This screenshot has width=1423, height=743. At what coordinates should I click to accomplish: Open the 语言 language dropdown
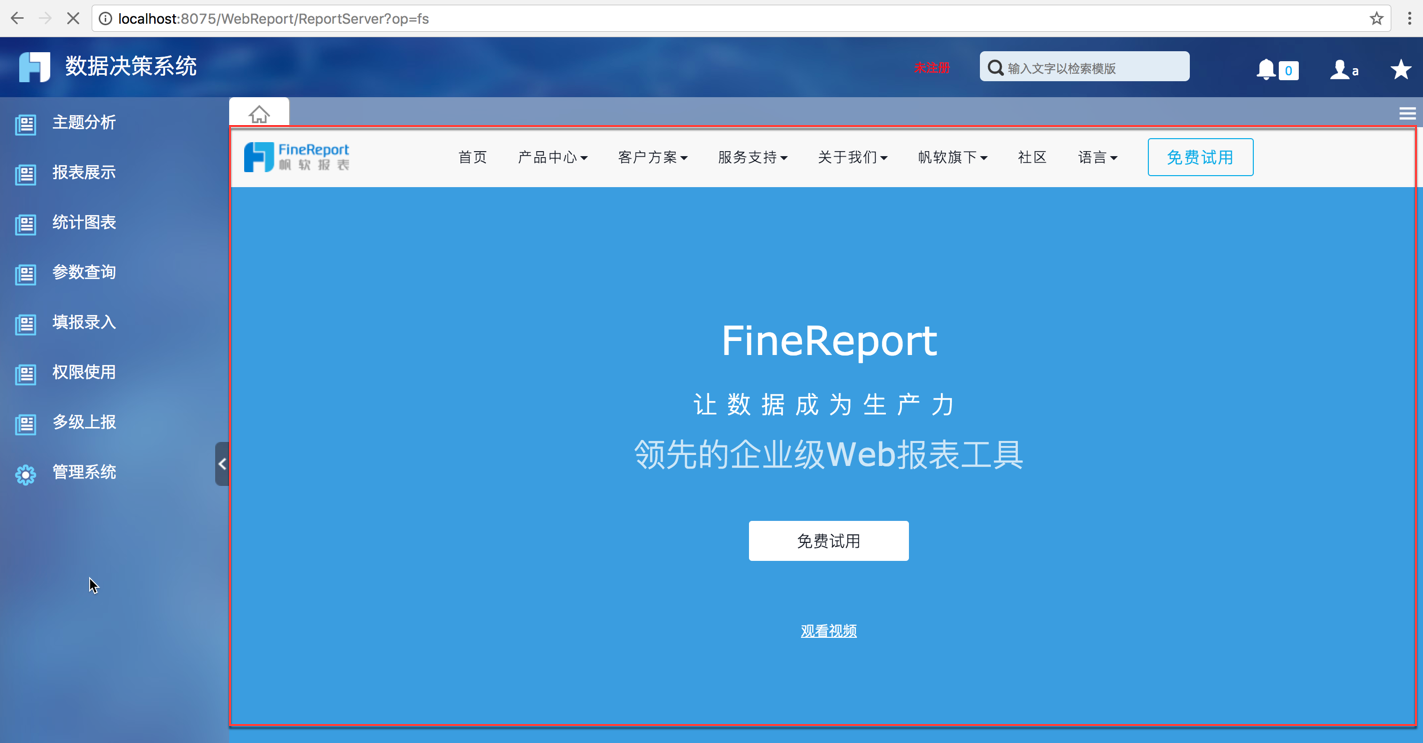click(1097, 157)
